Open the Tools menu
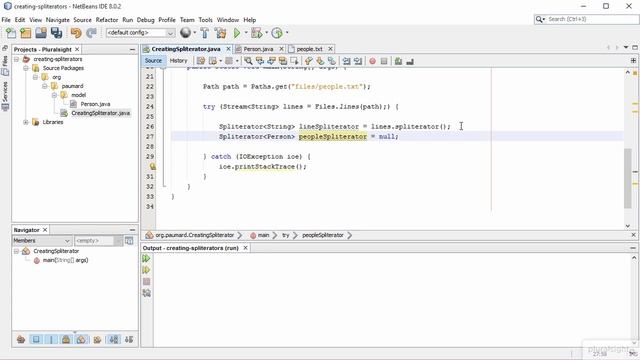The width and height of the screenshot is (640, 360). (x=205, y=20)
